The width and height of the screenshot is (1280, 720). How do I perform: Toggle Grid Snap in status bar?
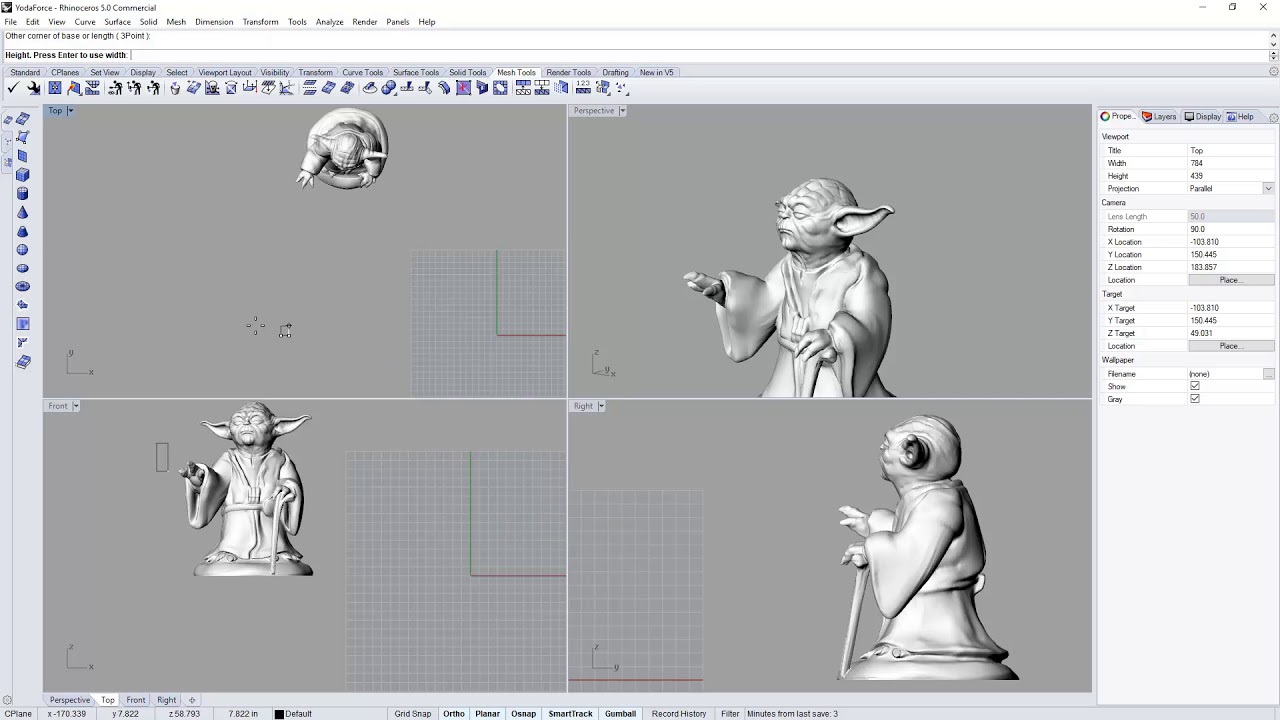(412, 714)
